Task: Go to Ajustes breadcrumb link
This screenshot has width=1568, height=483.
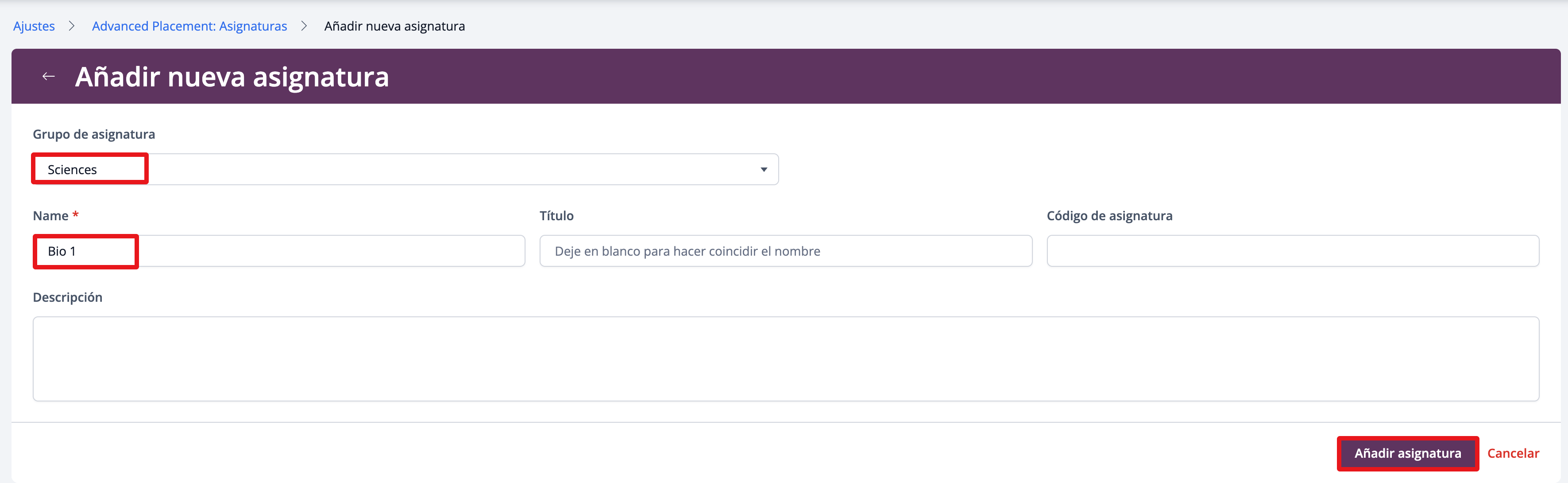Action: (34, 26)
